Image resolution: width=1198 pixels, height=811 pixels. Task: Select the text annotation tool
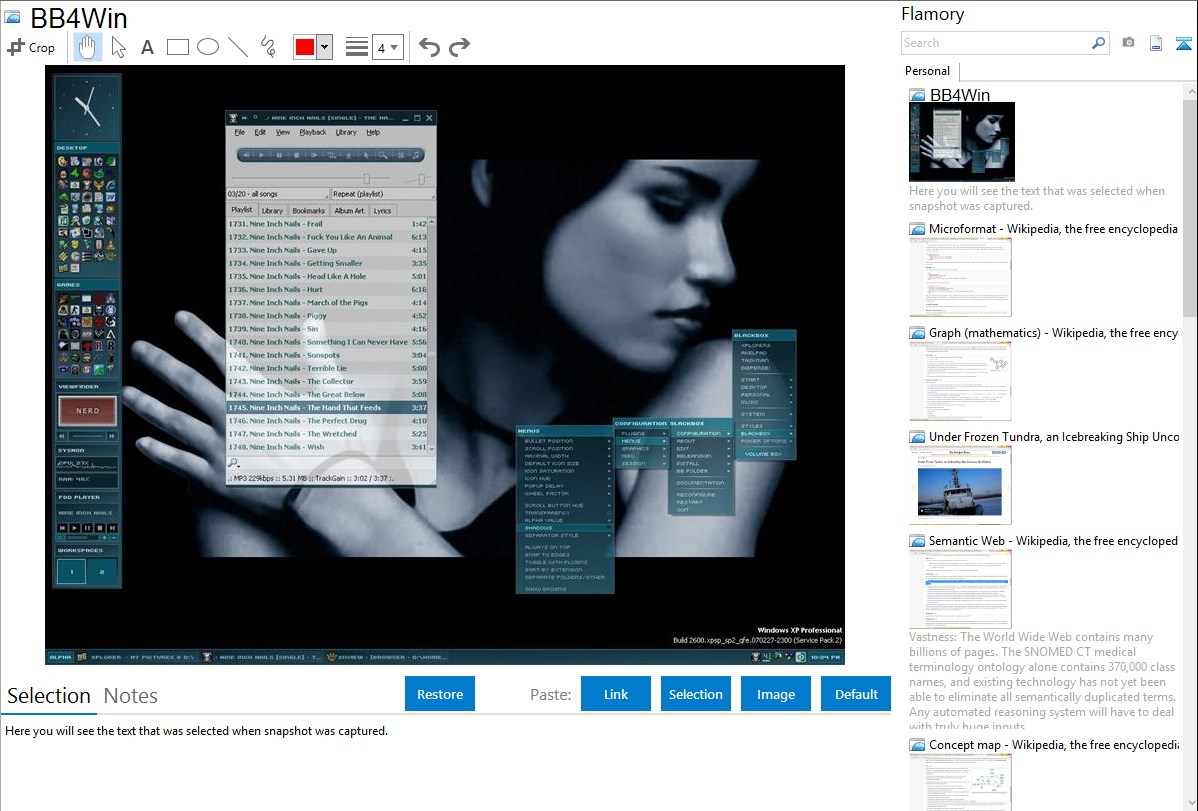[x=147, y=47]
